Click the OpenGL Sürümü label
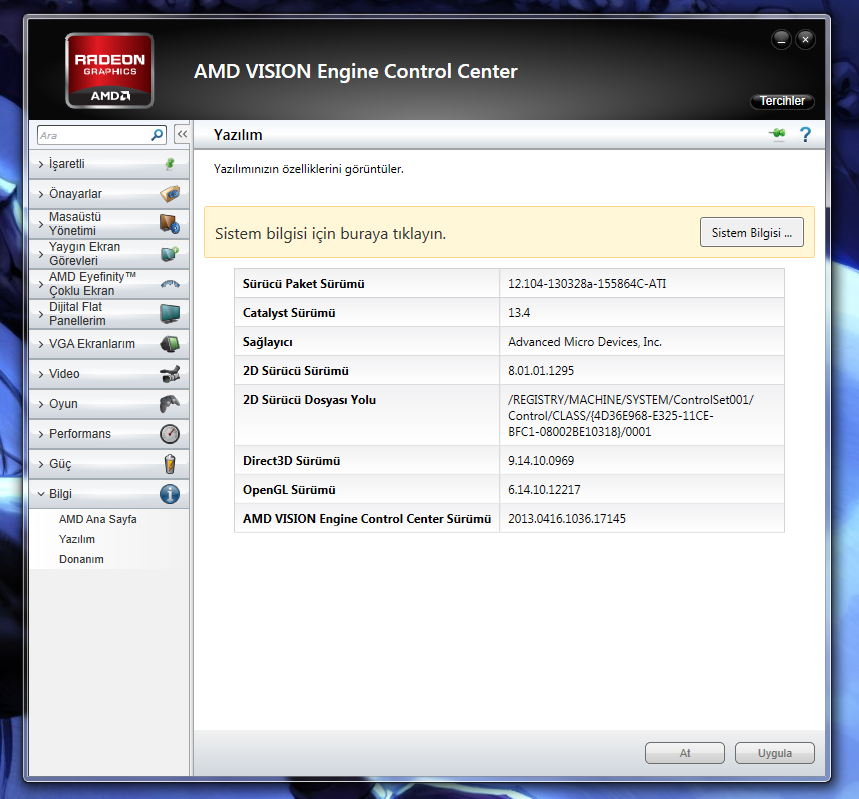This screenshot has width=859, height=799. click(289, 490)
